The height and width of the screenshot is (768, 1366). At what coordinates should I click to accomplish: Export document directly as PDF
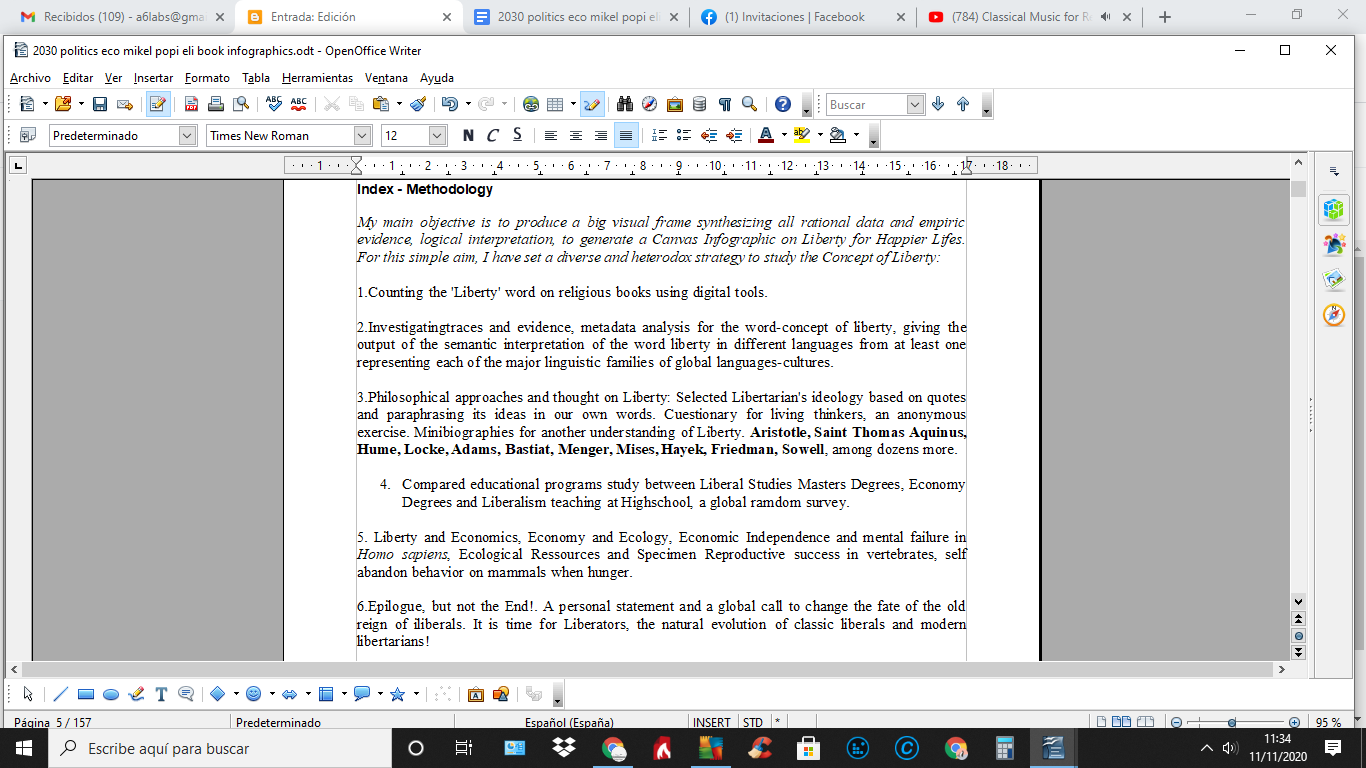pos(191,104)
